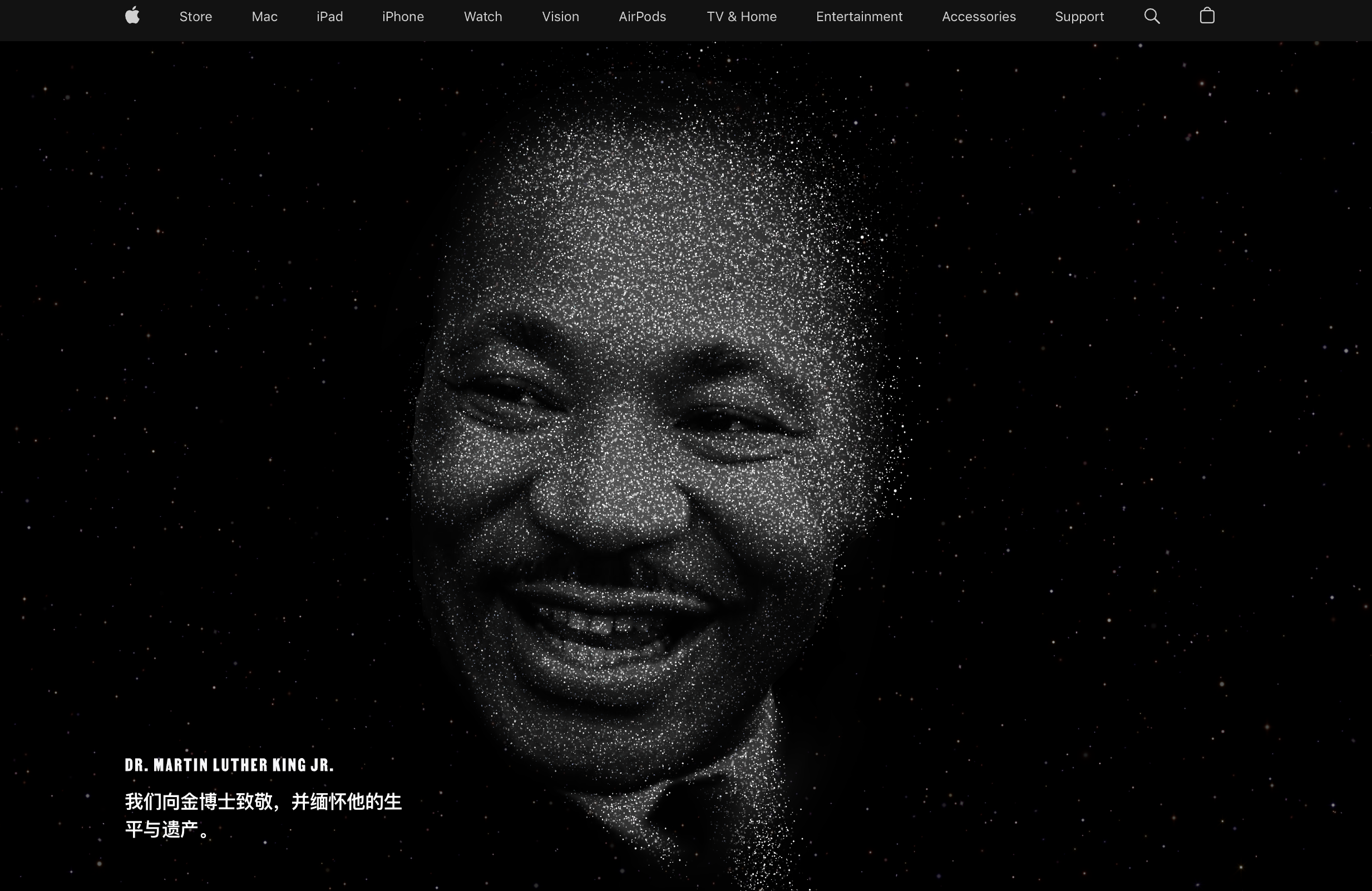The height and width of the screenshot is (891, 1372).
Task: Open the iPhone navigation item
Action: pos(403,17)
